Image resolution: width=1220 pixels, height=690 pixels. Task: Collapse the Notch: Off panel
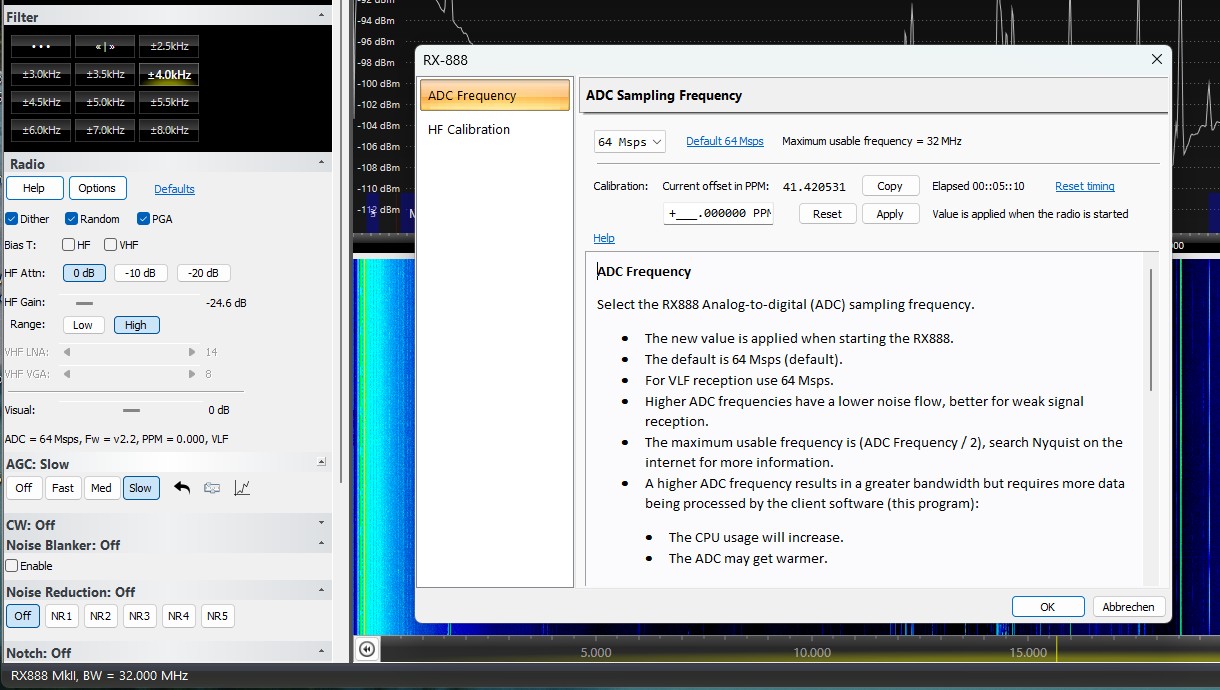(x=321, y=651)
